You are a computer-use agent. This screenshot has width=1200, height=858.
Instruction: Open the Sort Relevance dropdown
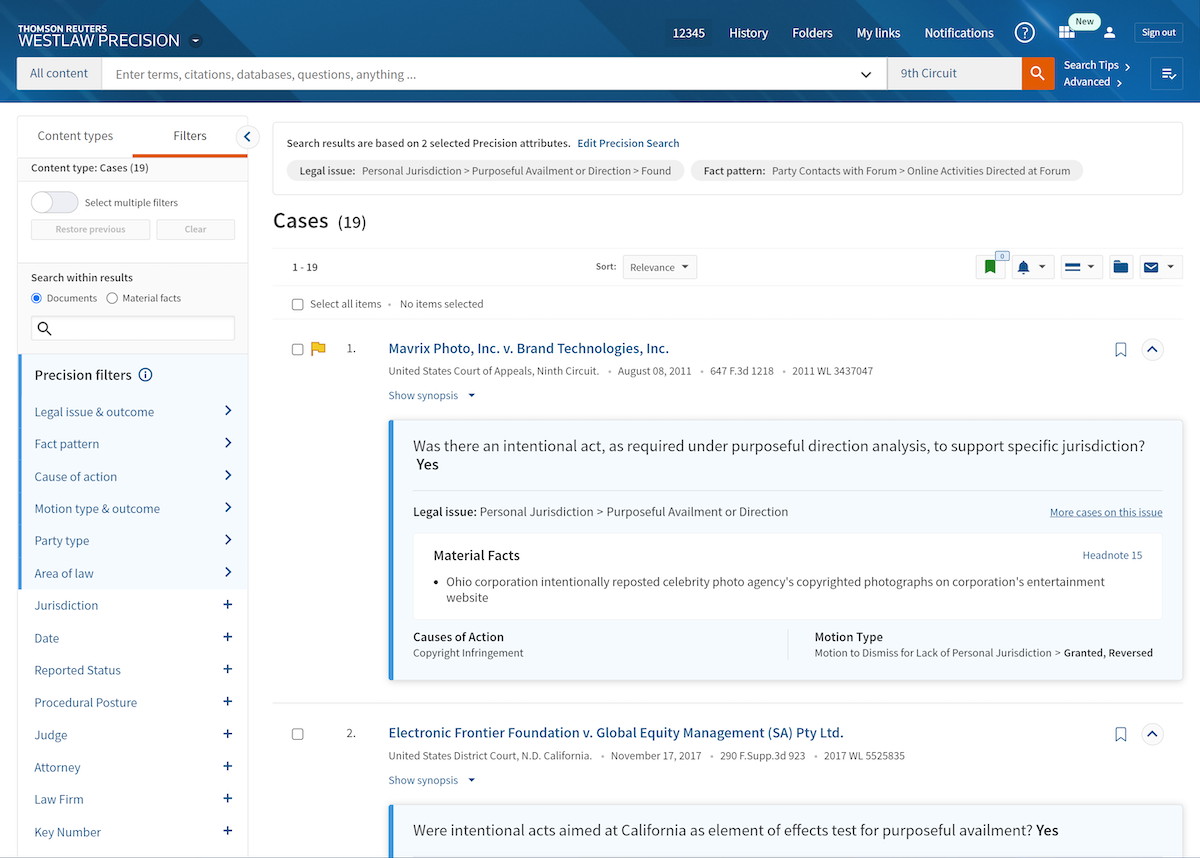pyautogui.click(x=660, y=267)
